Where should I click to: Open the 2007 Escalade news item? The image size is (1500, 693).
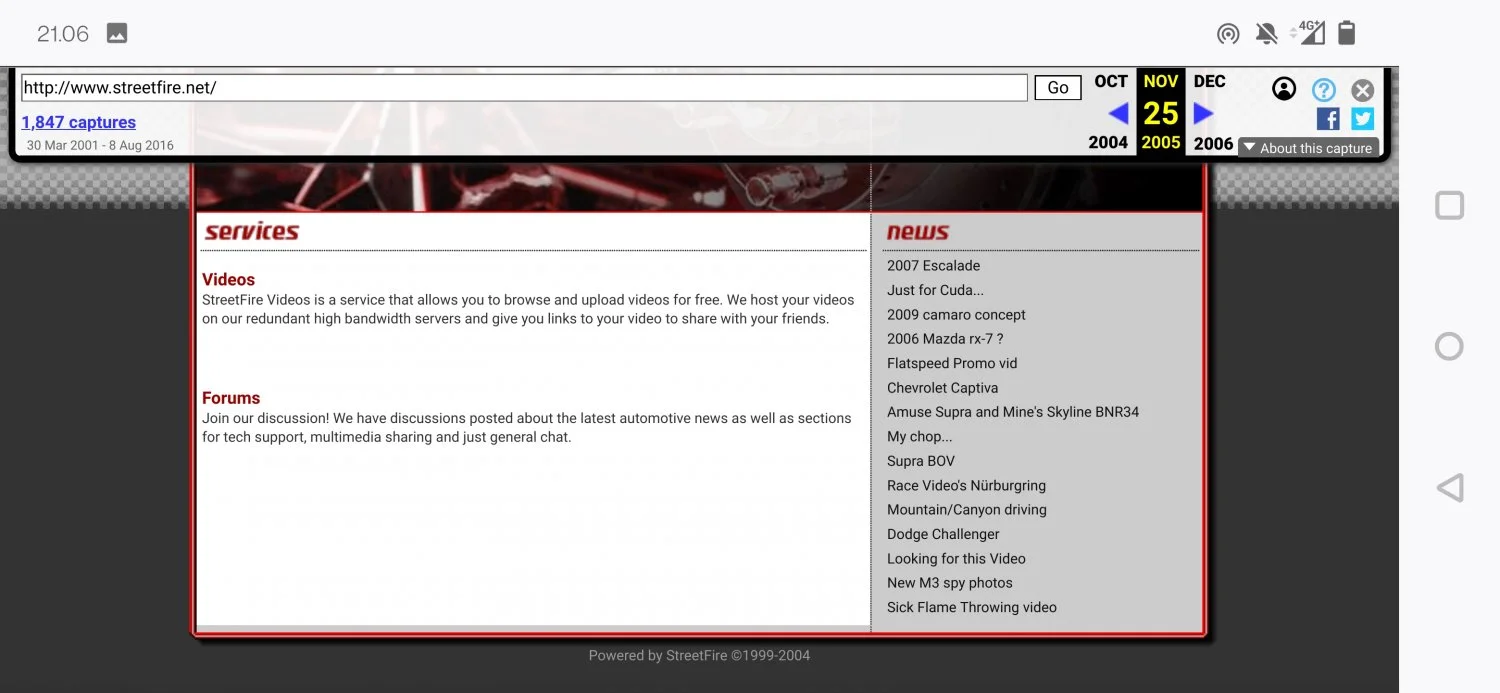point(933,265)
